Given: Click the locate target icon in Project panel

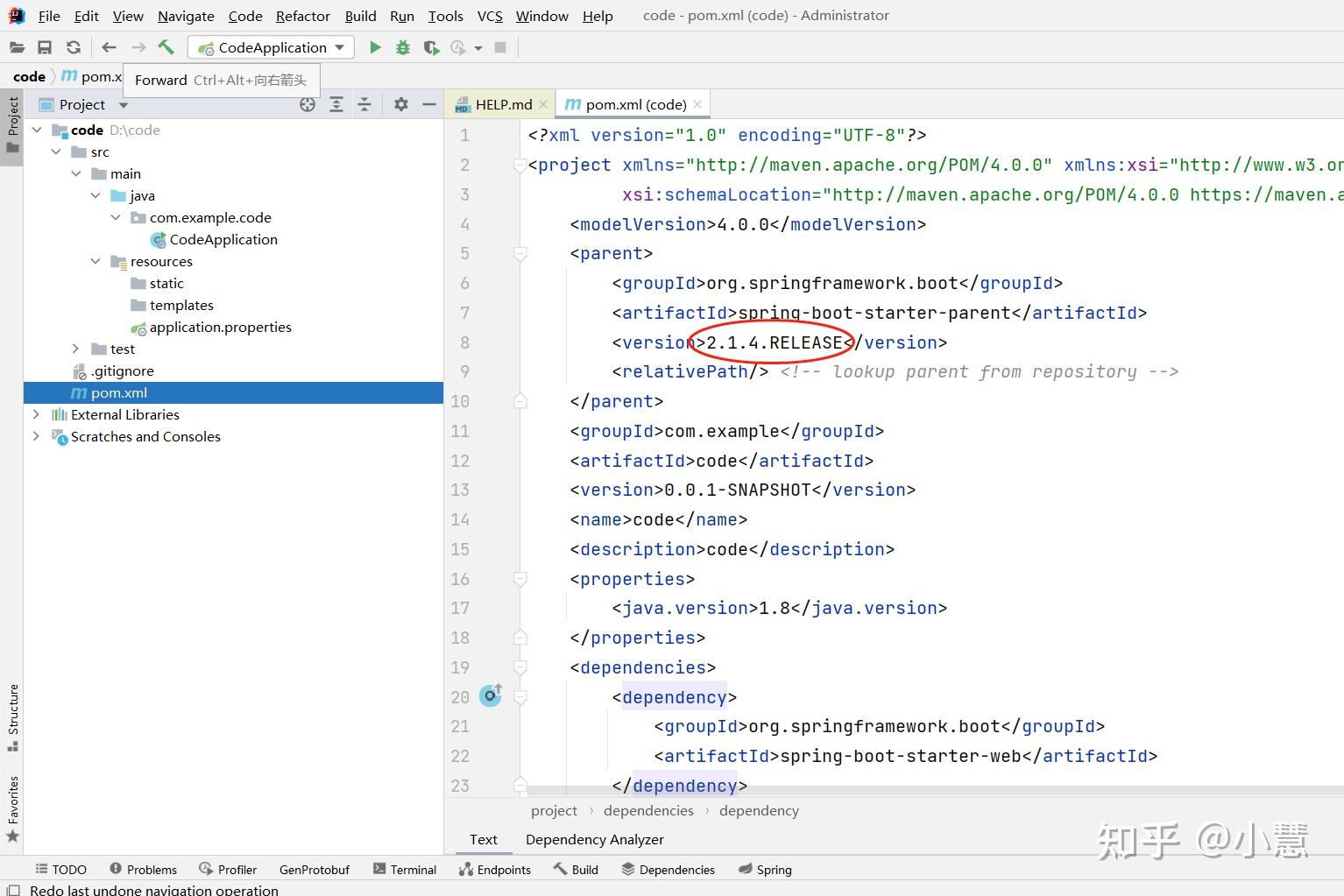Looking at the screenshot, I should click(x=308, y=104).
